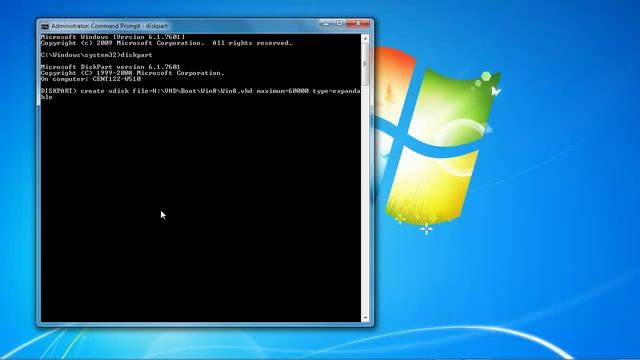Viewport: 640px width, 360px height.
Task: Click the vertical scrollbar thumb
Action: point(365,64)
